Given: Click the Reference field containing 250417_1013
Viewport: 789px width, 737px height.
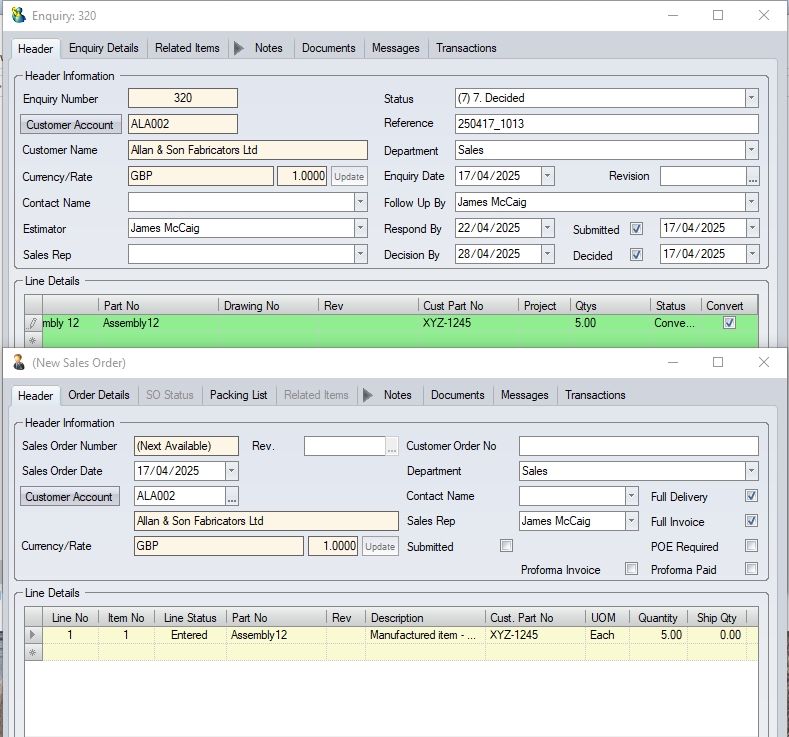Looking at the screenshot, I should point(605,124).
